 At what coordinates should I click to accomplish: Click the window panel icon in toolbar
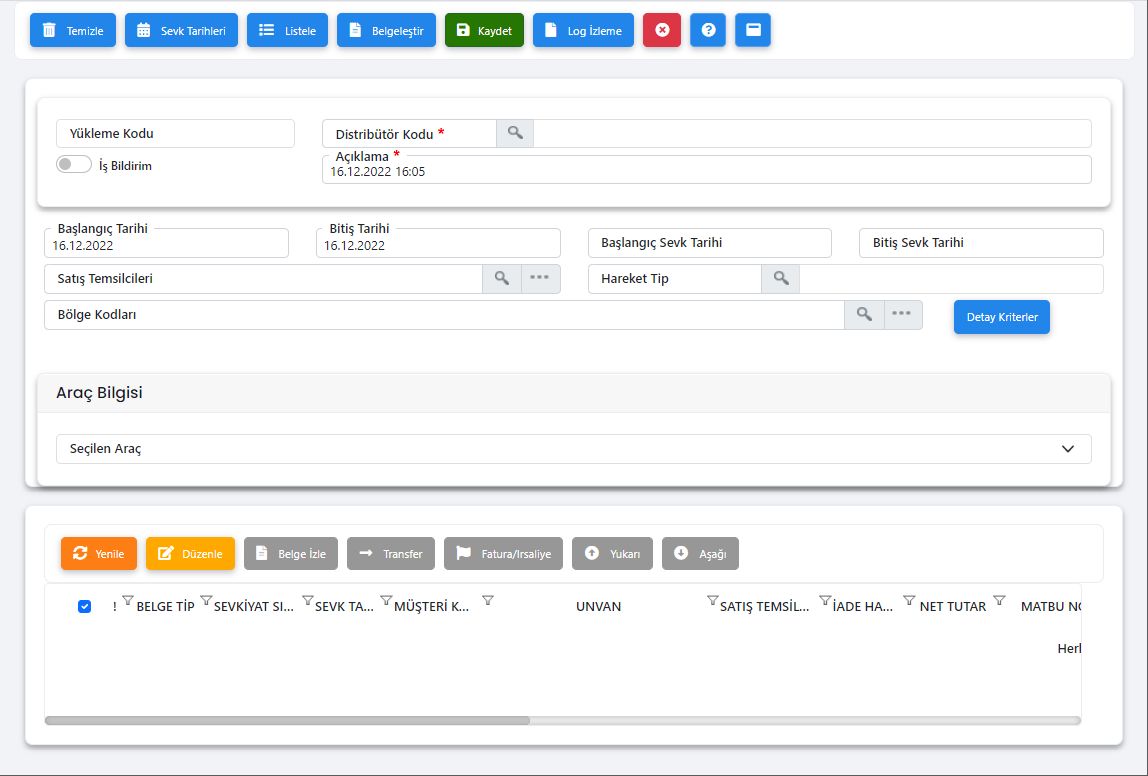pos(753,31)
